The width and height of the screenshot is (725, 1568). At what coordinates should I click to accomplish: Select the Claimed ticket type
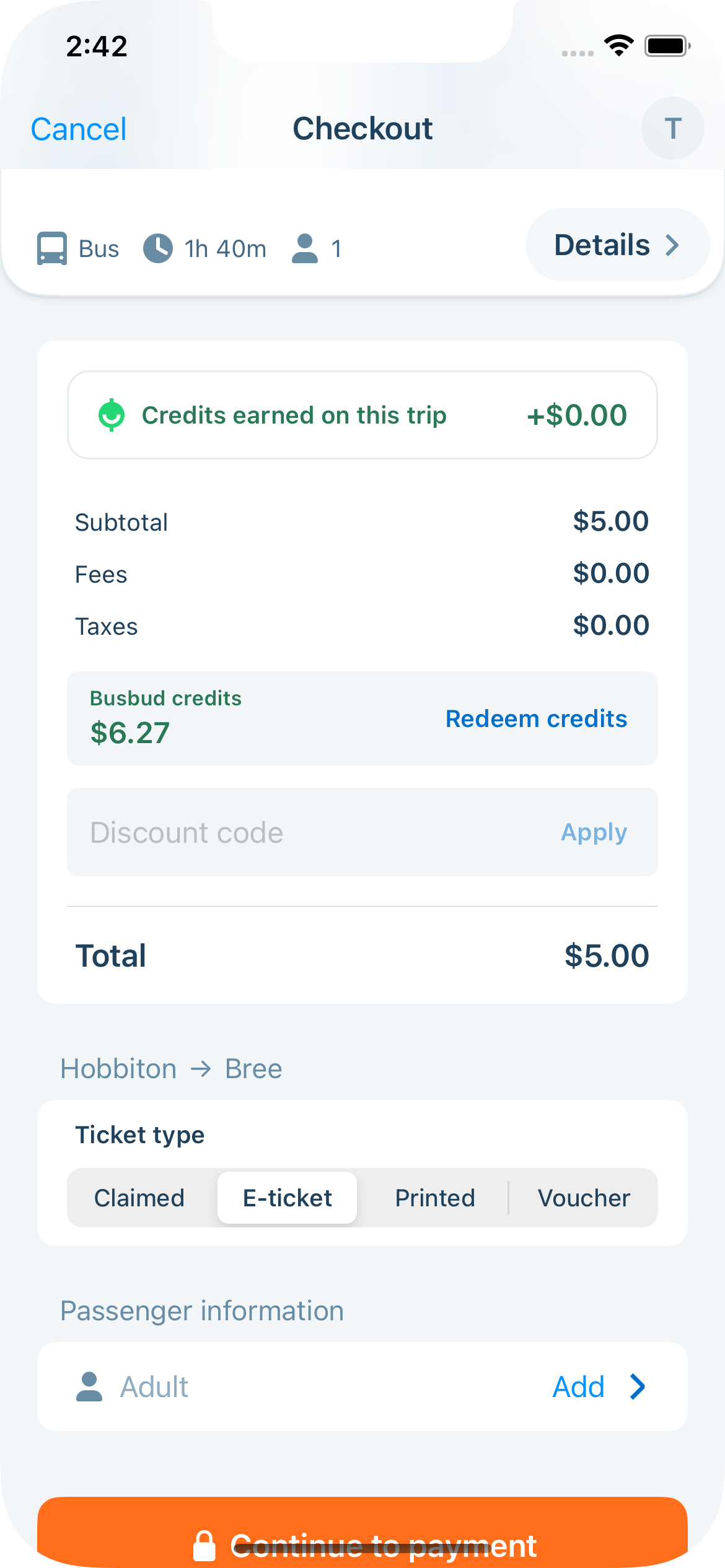(139, 1198)
